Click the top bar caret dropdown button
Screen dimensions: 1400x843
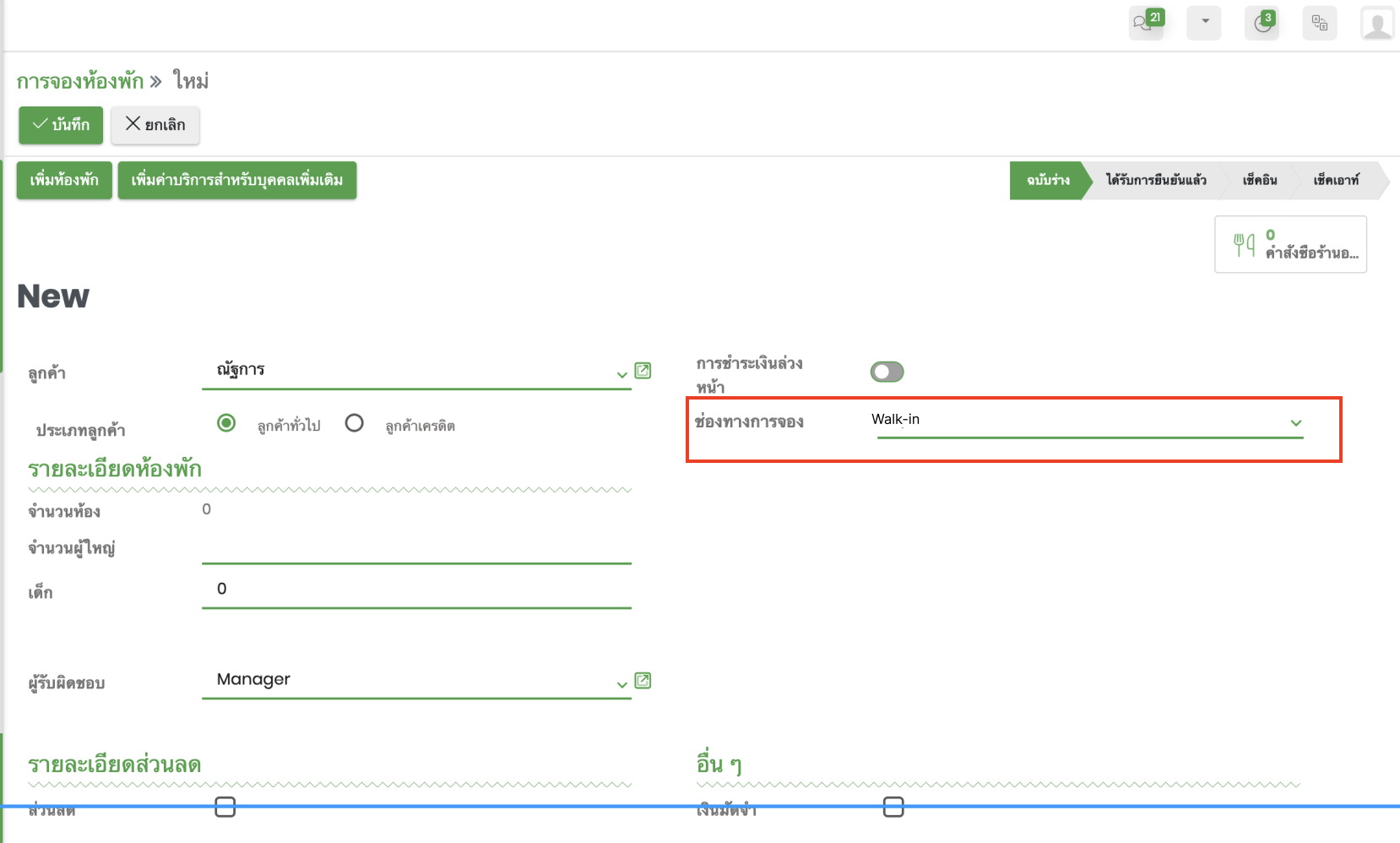pos(1204,23)
